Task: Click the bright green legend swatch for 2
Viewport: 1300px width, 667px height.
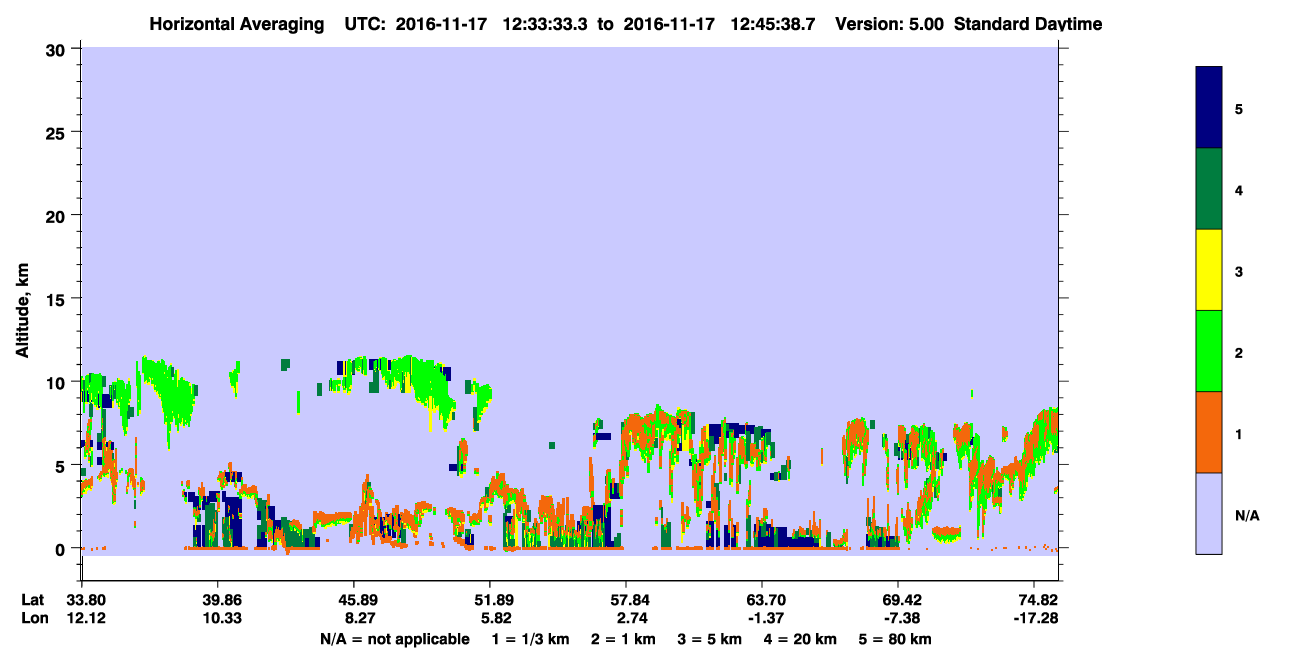Action: [x=1209, y=351]
